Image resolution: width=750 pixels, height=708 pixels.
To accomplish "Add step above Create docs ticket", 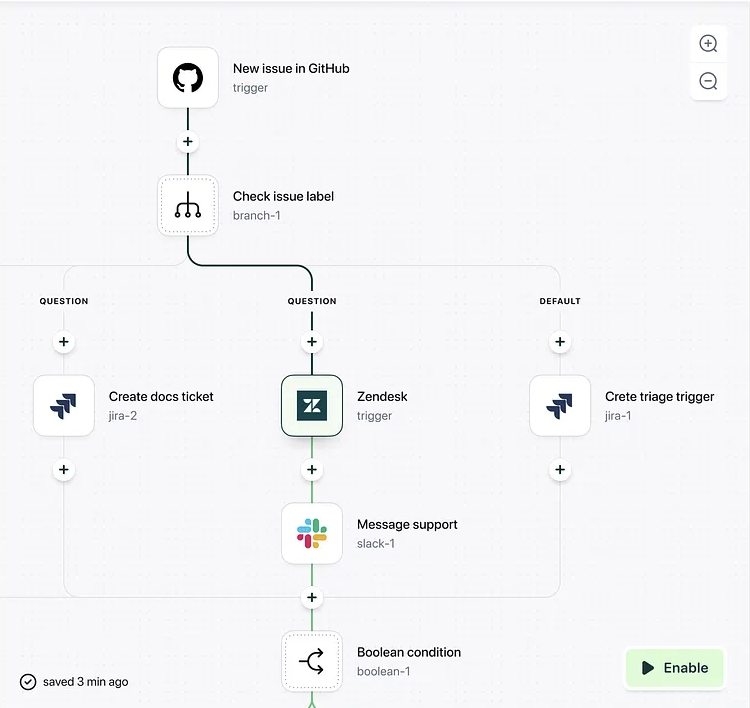I will click(x=64, y=342).
